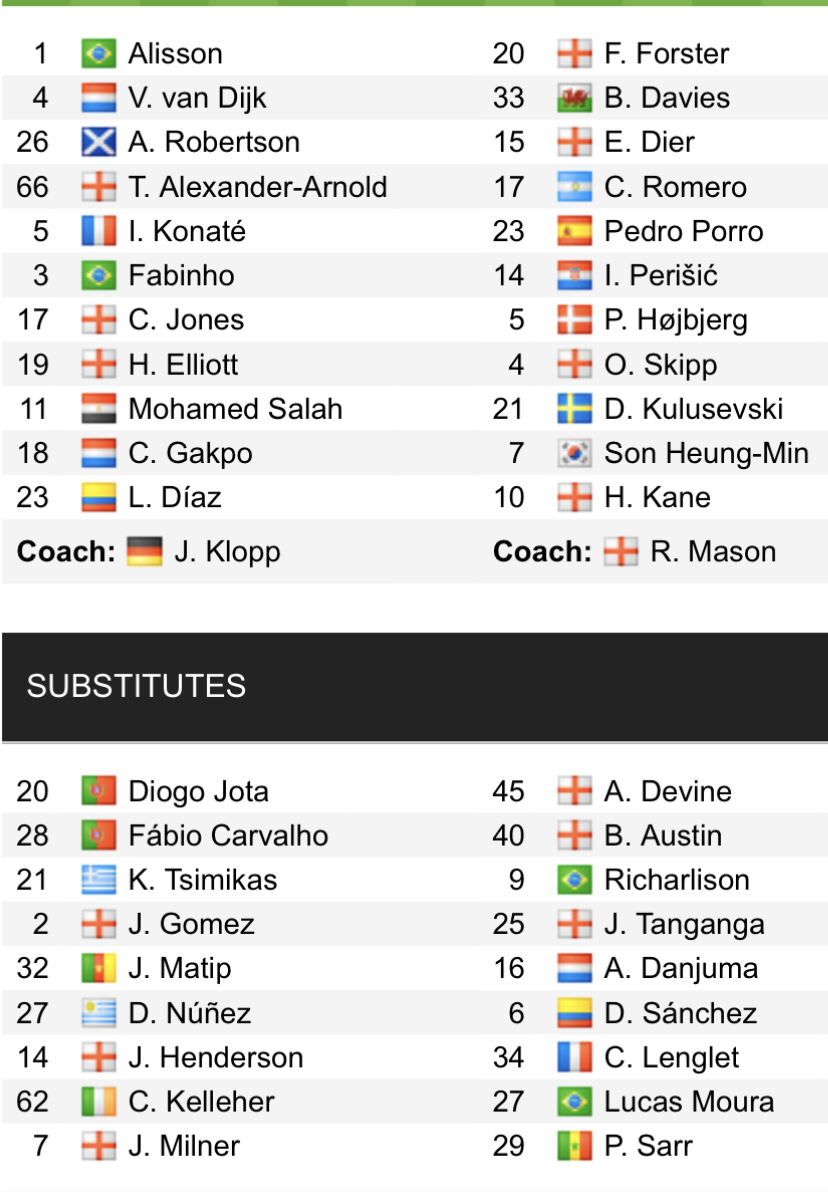Click the Ireland flag beside C. Kelleher

[x=98, y=1102]
